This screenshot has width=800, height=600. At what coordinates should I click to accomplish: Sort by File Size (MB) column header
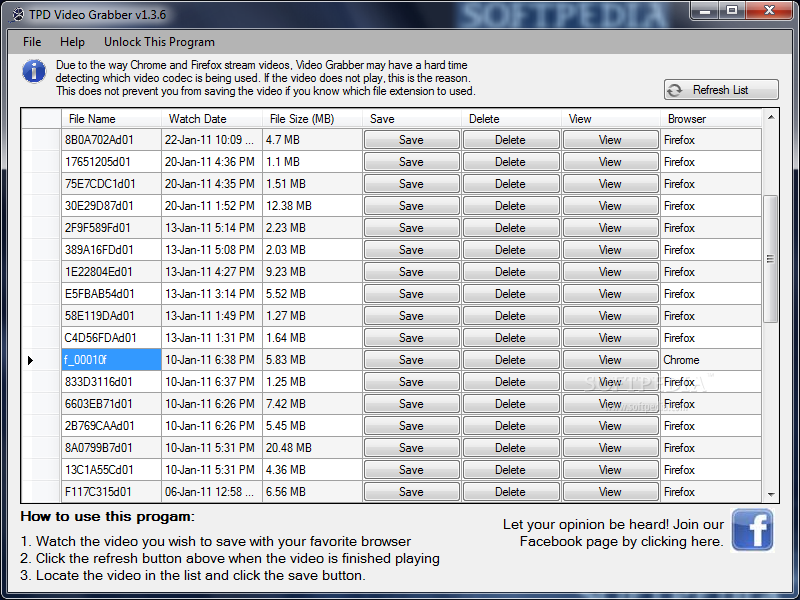pyautogui.click(x=312, y=118)
